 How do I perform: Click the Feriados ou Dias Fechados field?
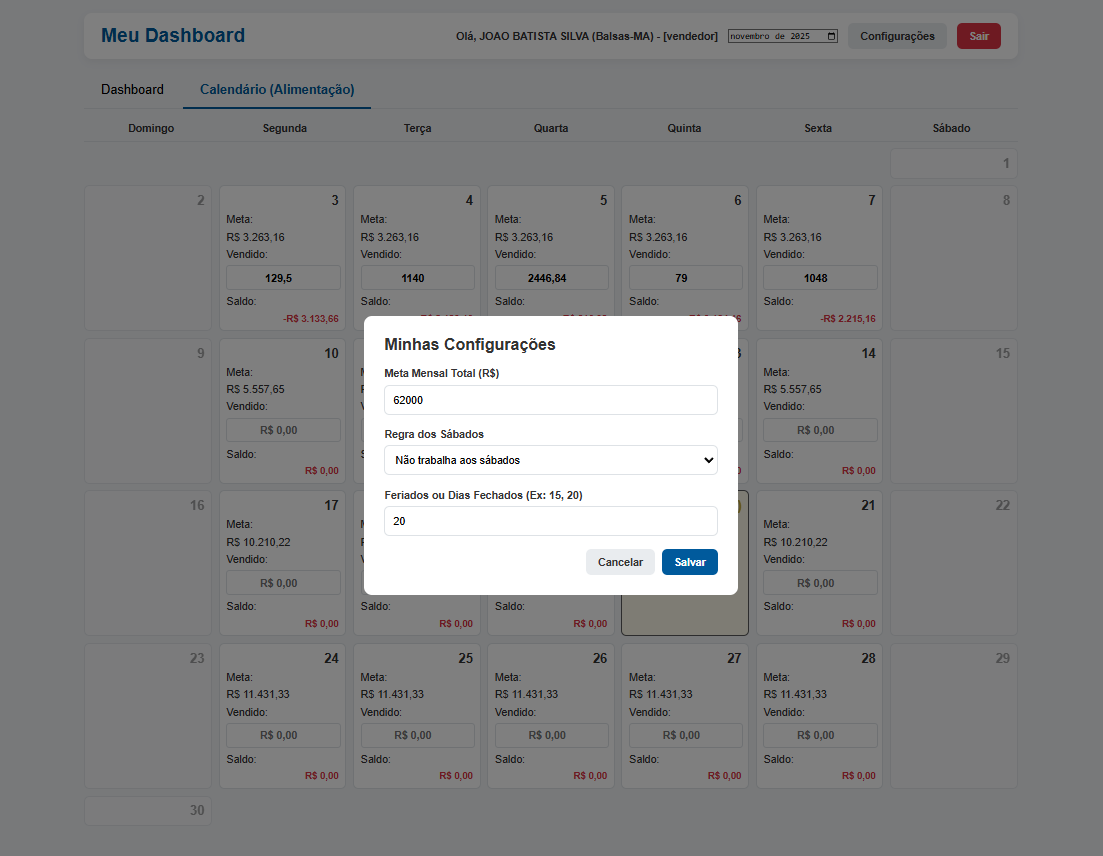tap(550, 521)
